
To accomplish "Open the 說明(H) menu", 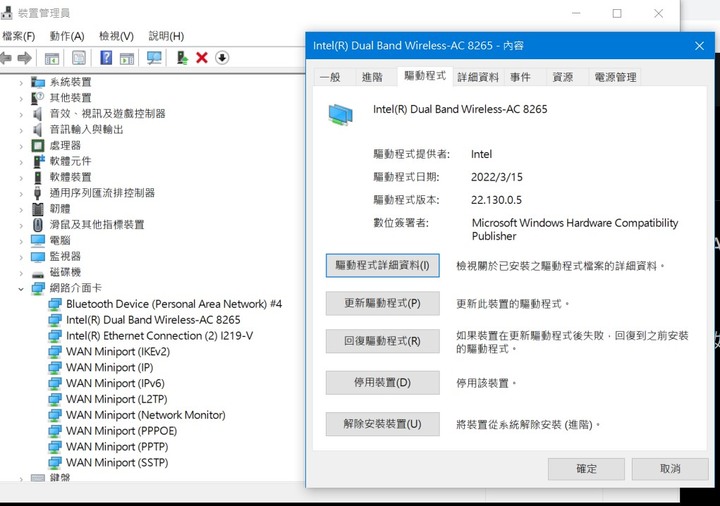I will [x=166, y=36].
